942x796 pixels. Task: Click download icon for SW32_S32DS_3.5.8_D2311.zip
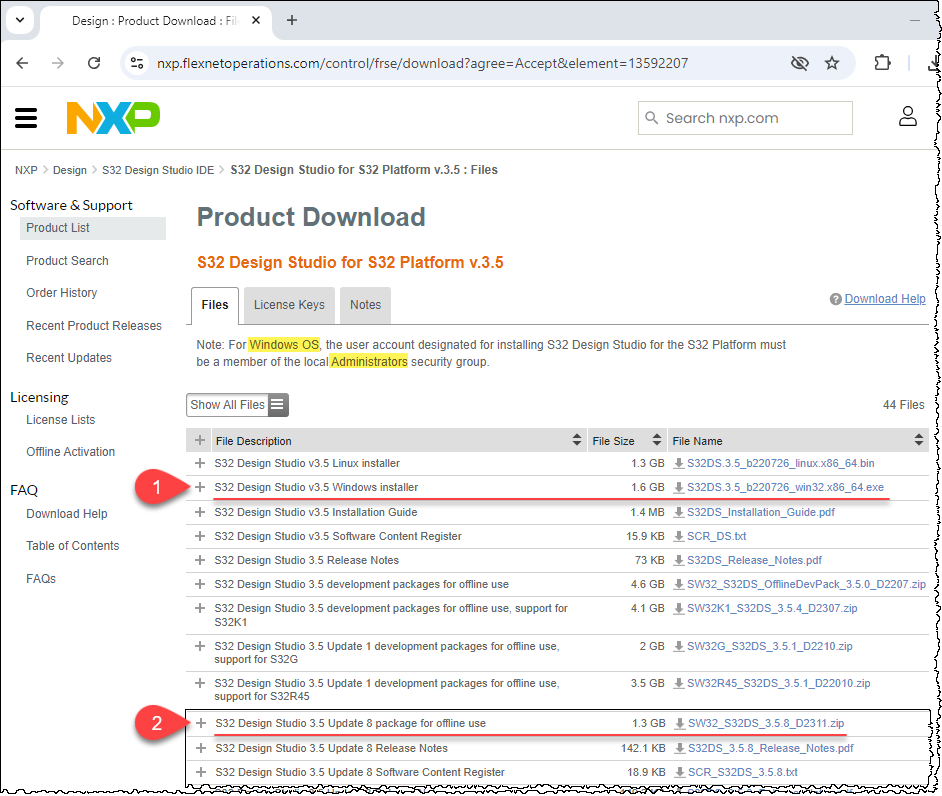pos(680,723)
